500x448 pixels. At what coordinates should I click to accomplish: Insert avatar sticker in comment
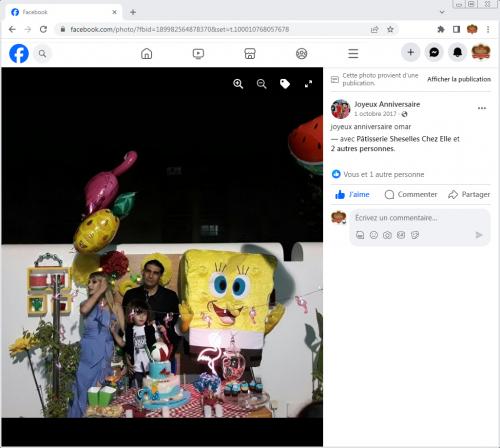click(360, 235)
